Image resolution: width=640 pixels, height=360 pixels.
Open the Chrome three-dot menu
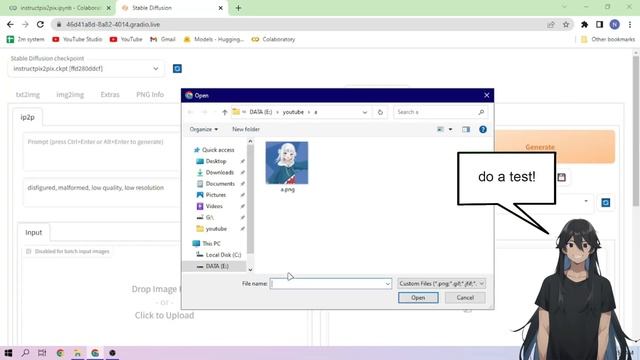[630, 24]
